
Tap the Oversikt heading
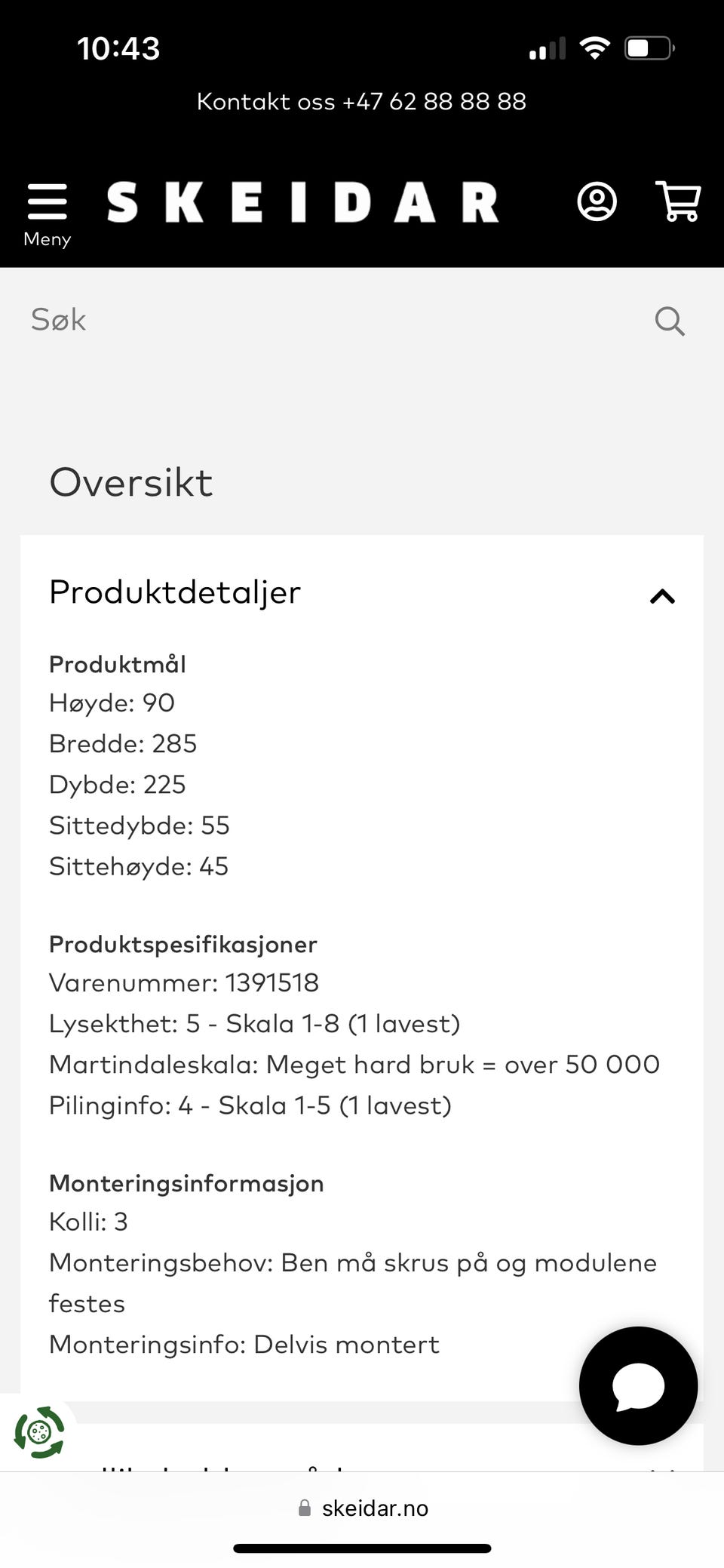pyautogui.click(x=131, y=481)
